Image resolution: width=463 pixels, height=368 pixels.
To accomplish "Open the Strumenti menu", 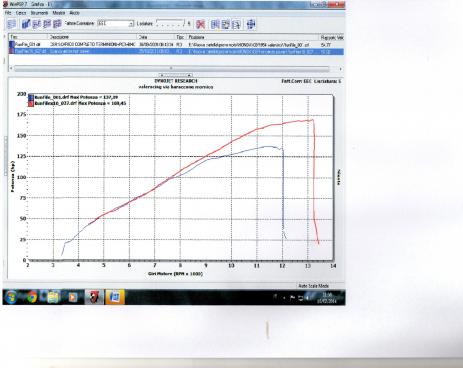I will point(39,13).
